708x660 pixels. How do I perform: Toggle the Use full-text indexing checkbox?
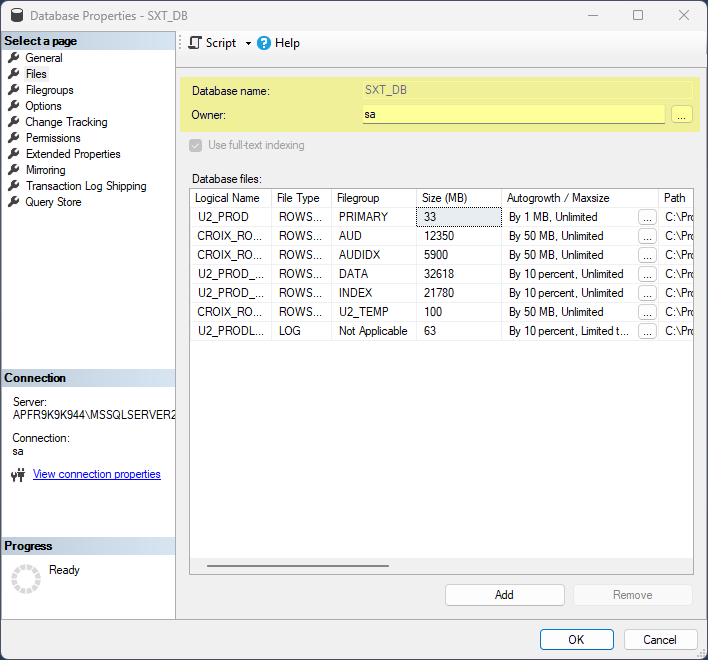(196, 145)
